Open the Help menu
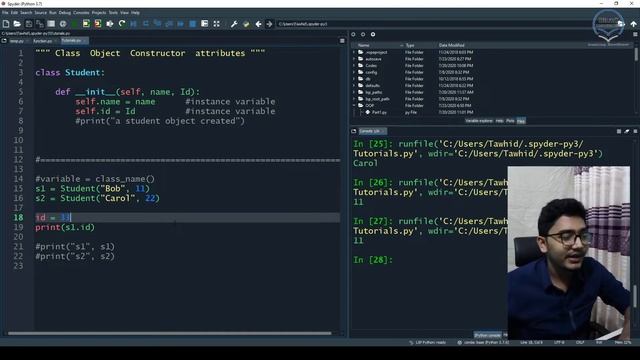Image resolution: width=640 pixels, height=360 pixels. point(136,13)
